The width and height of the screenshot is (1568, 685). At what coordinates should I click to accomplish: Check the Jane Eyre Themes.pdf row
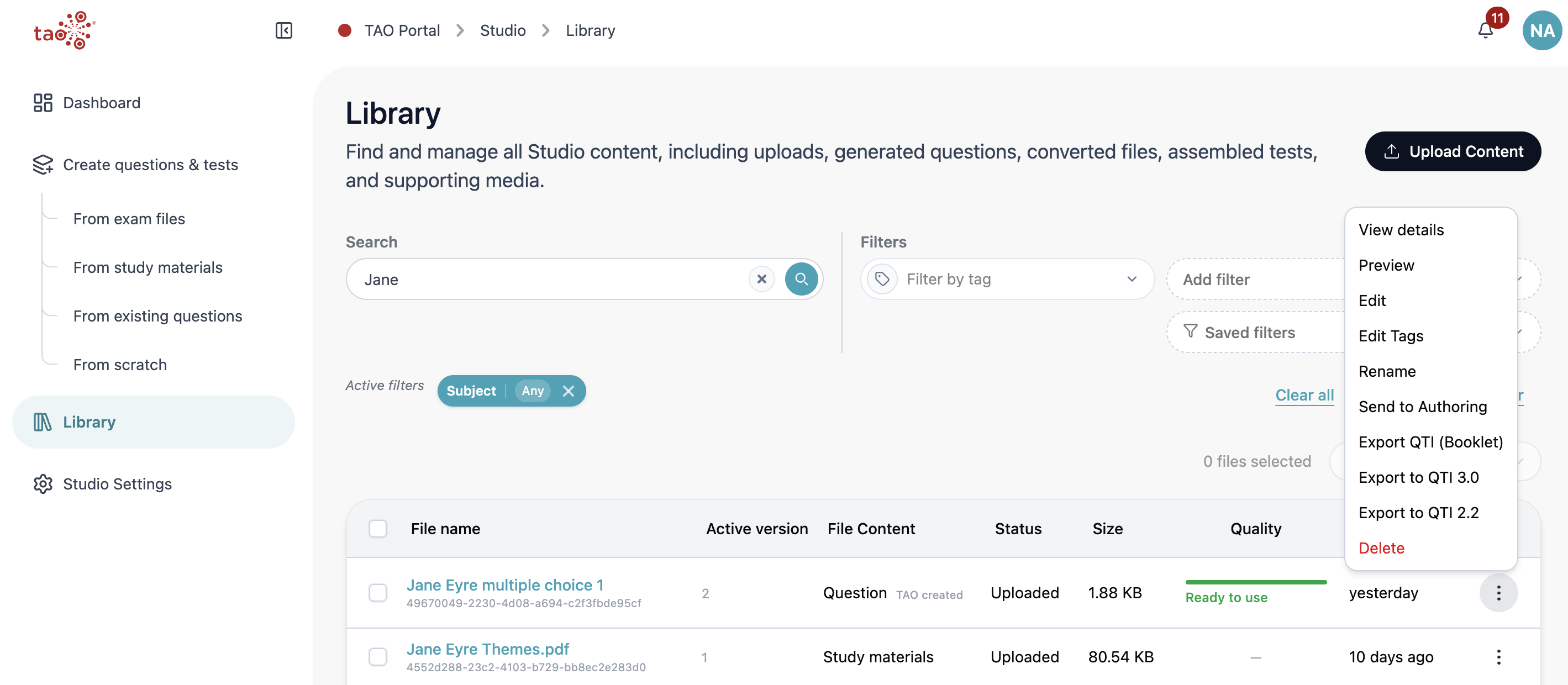click(378, 657)
